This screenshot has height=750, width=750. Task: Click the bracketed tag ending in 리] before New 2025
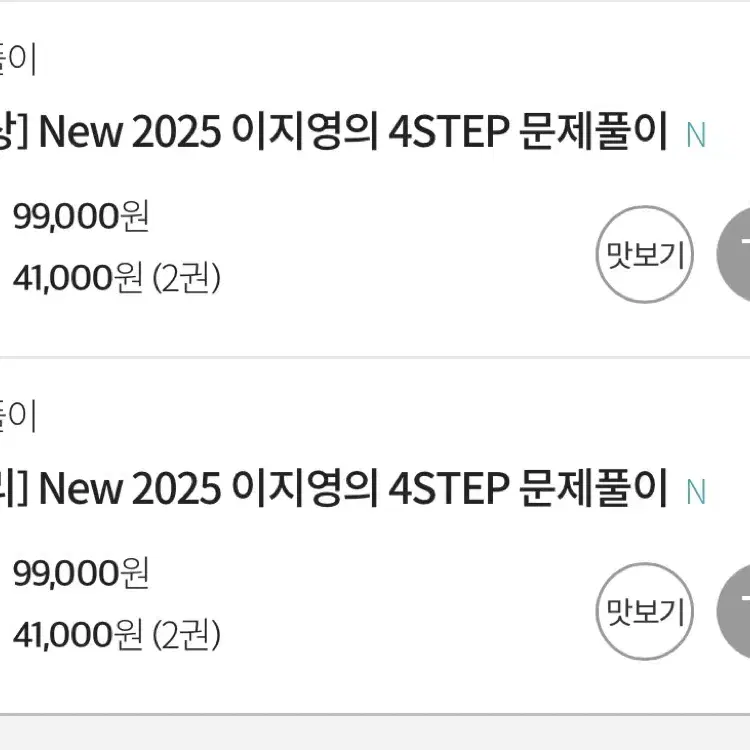tap(14, 488)
